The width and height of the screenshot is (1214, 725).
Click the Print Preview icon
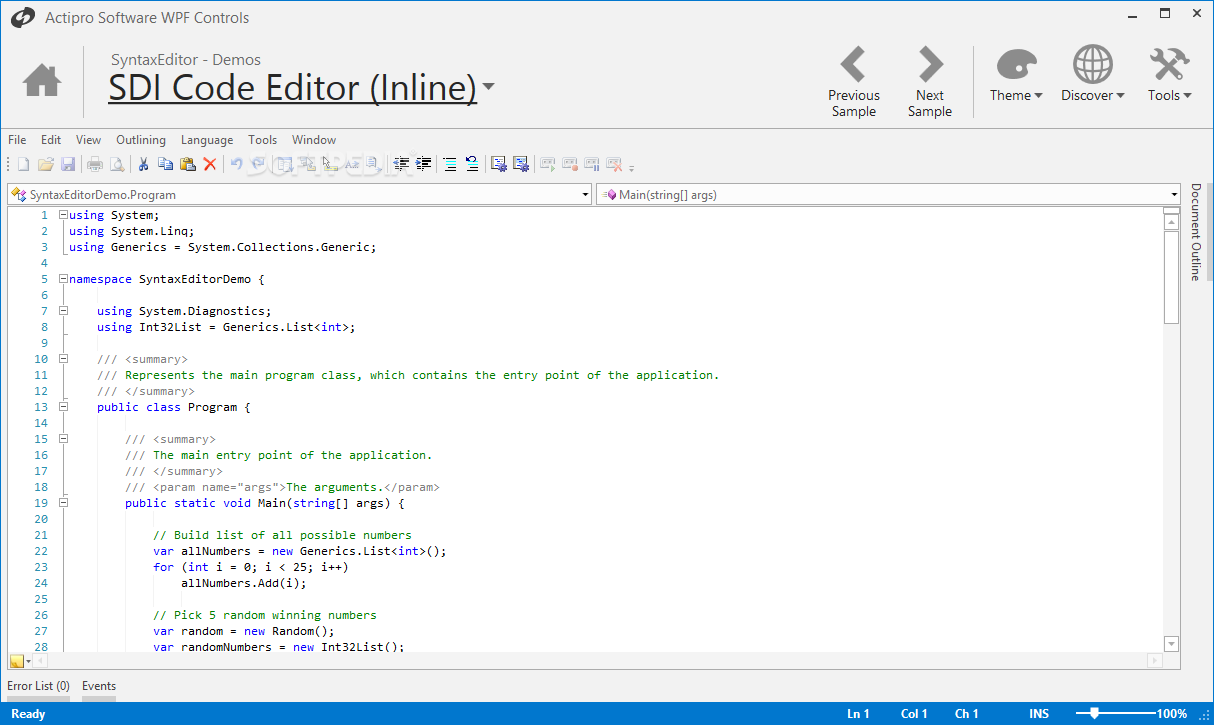point(117,164)
